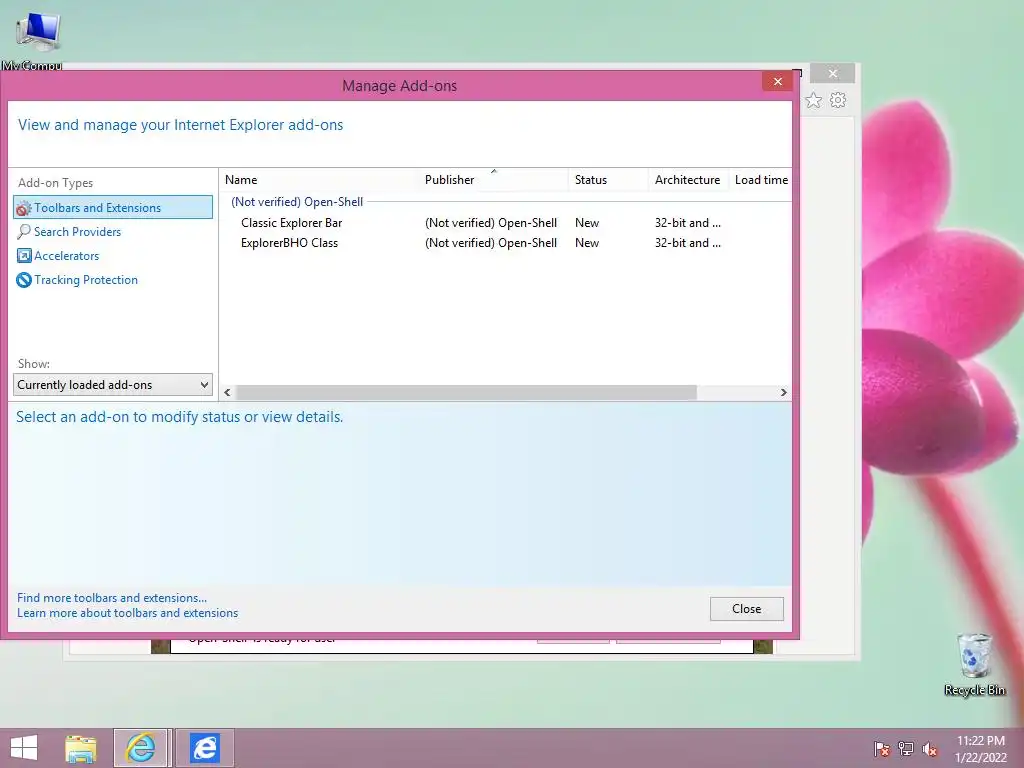Open the Windows Start button

[24, 748]
